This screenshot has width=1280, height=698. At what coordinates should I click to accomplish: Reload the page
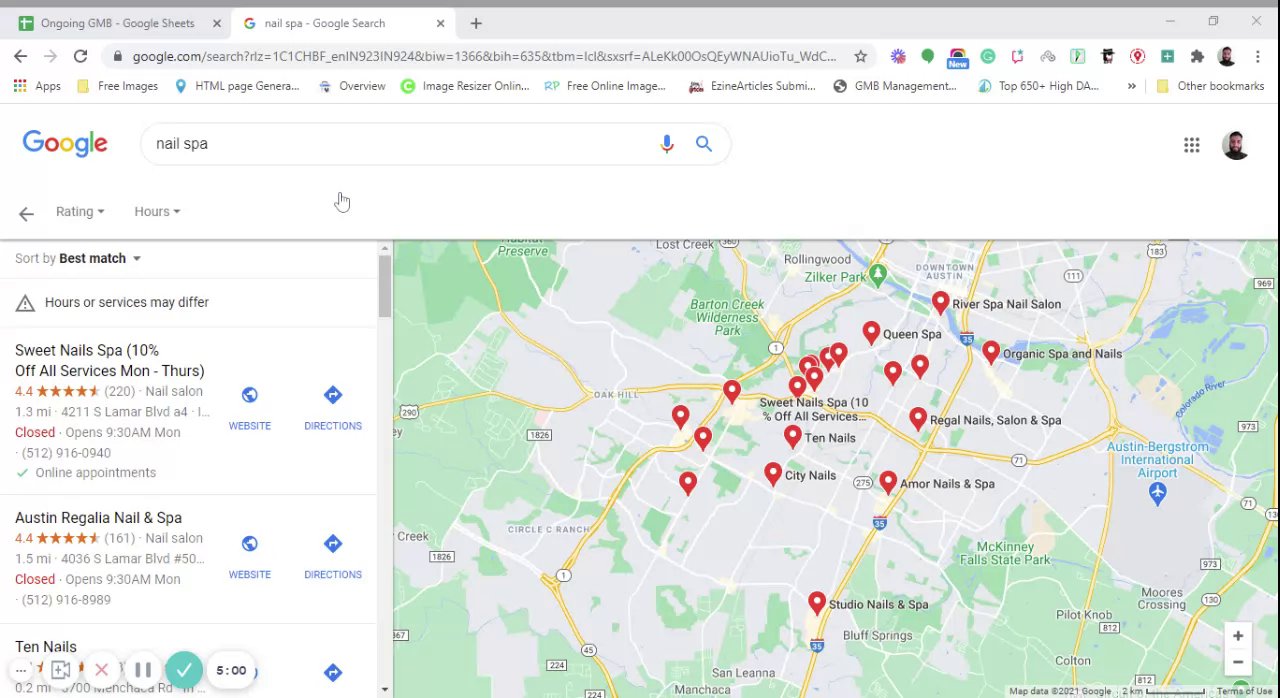80,56
